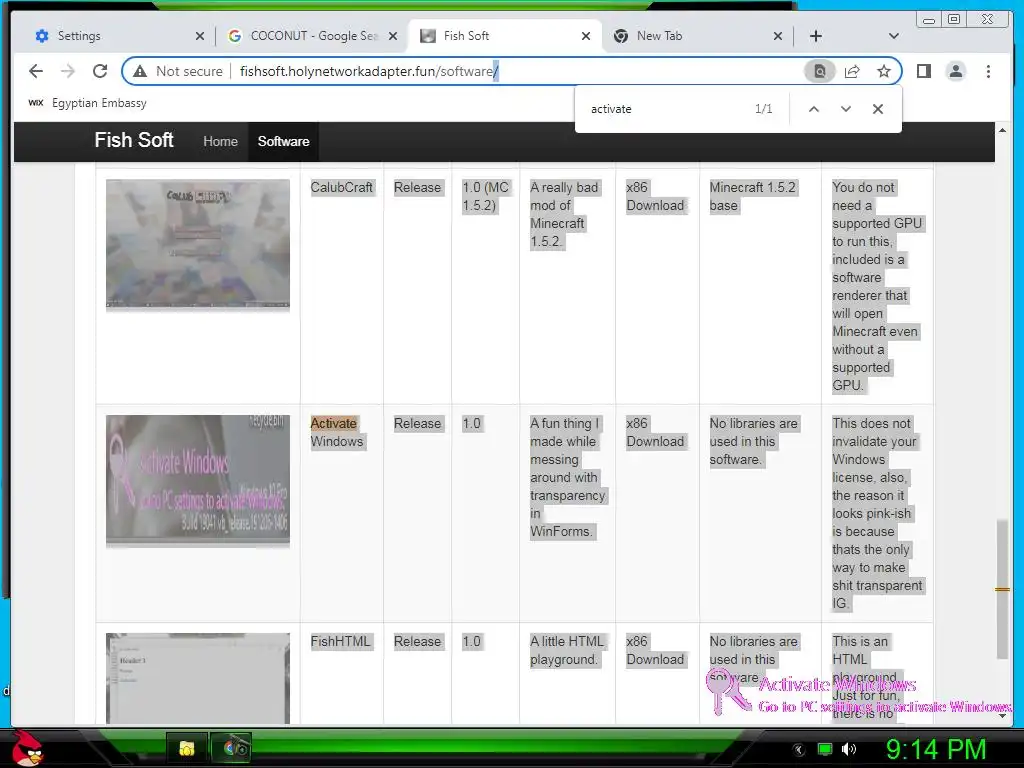Reload the Fish Soft page
This screenshot has height=768, width=1024.
pos(100,71)
